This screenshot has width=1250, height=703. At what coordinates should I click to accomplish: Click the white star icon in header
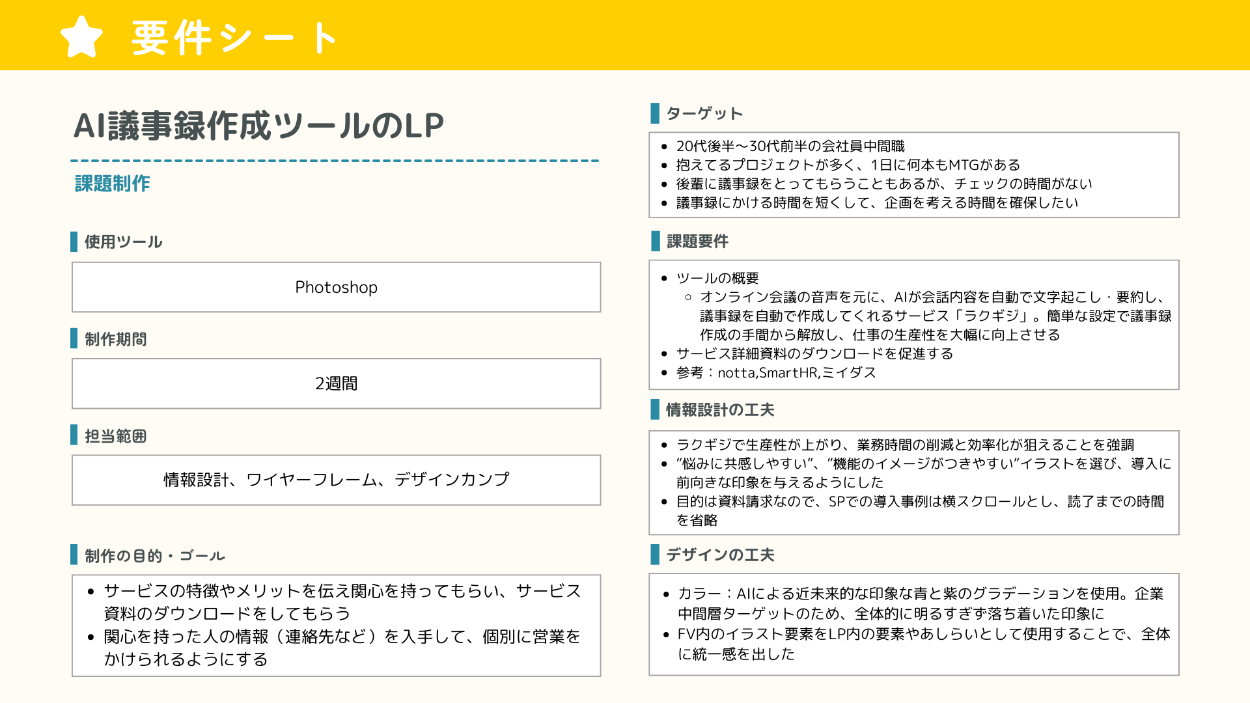point(82,36)
